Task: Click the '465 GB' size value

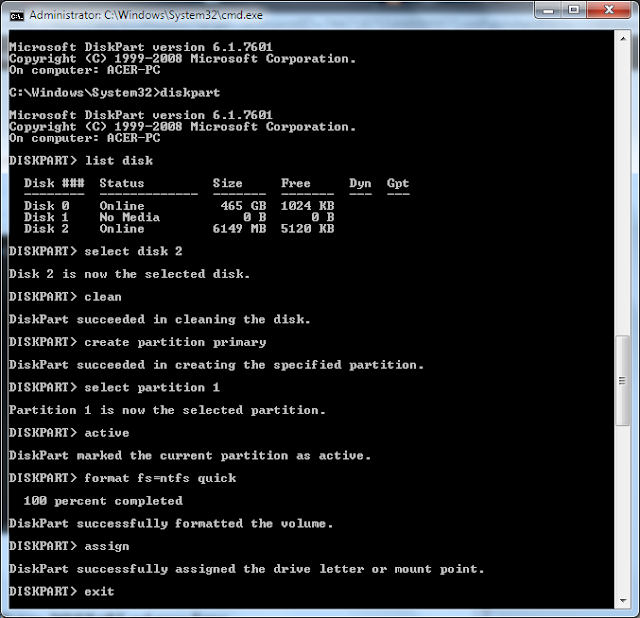Action: coord(243,206)
